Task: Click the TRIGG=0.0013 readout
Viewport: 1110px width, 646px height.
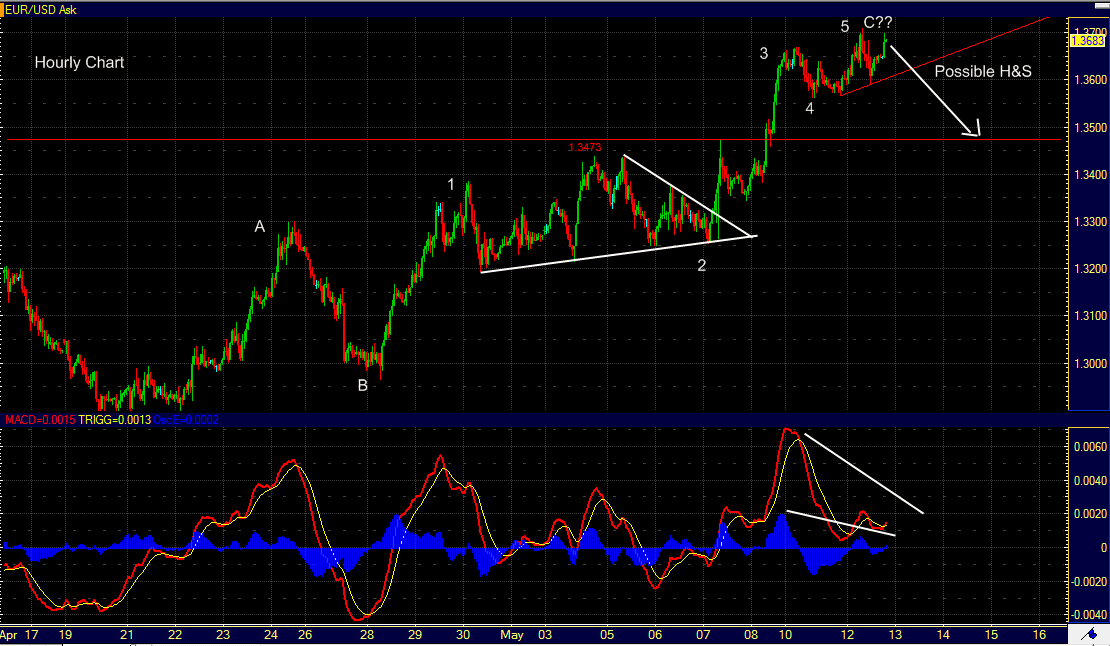Action: pos(114,420)
